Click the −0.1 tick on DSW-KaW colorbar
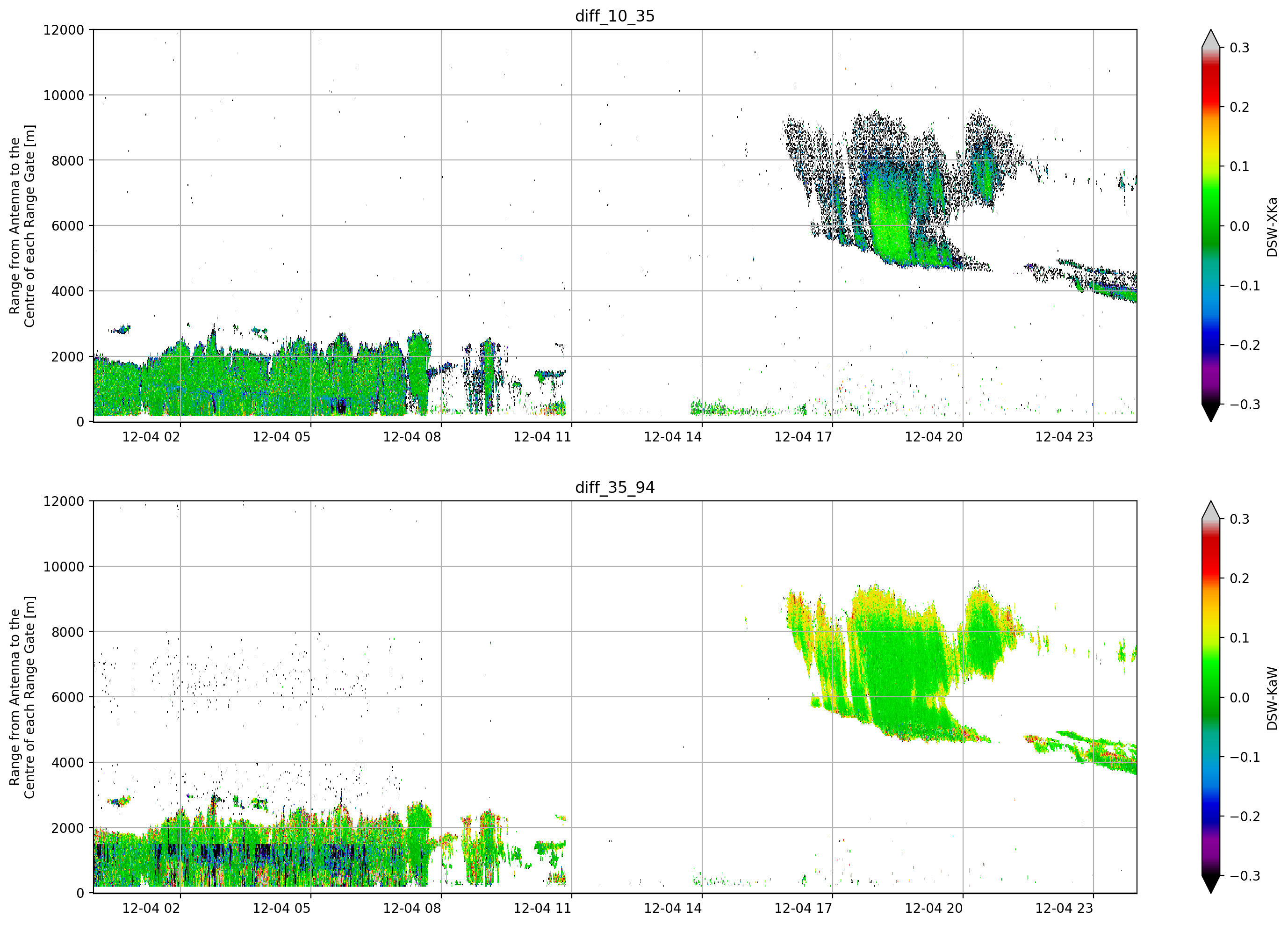1288x925 pixels. click(x=1245, y=758)
